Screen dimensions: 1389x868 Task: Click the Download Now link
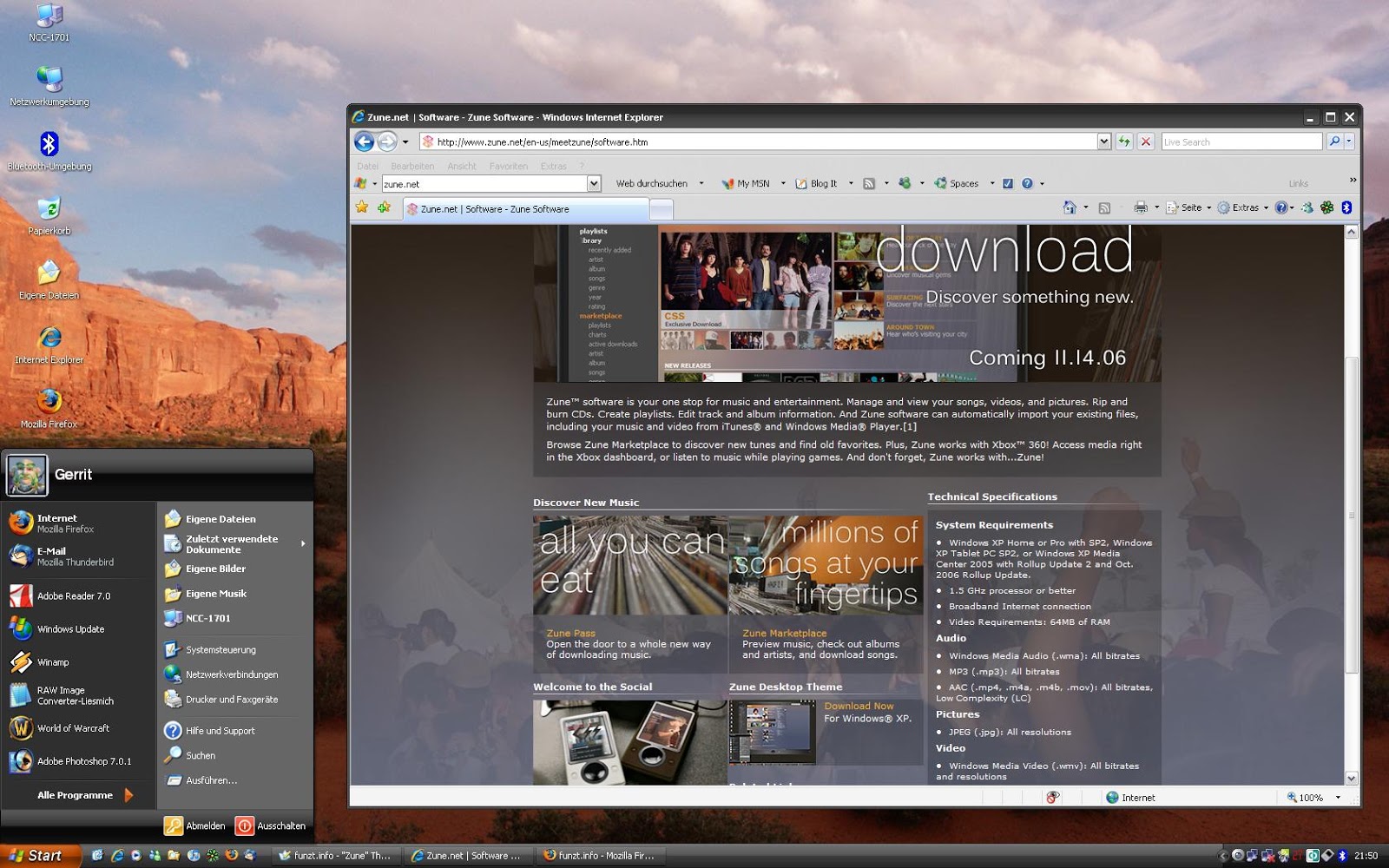pos(858,706)
